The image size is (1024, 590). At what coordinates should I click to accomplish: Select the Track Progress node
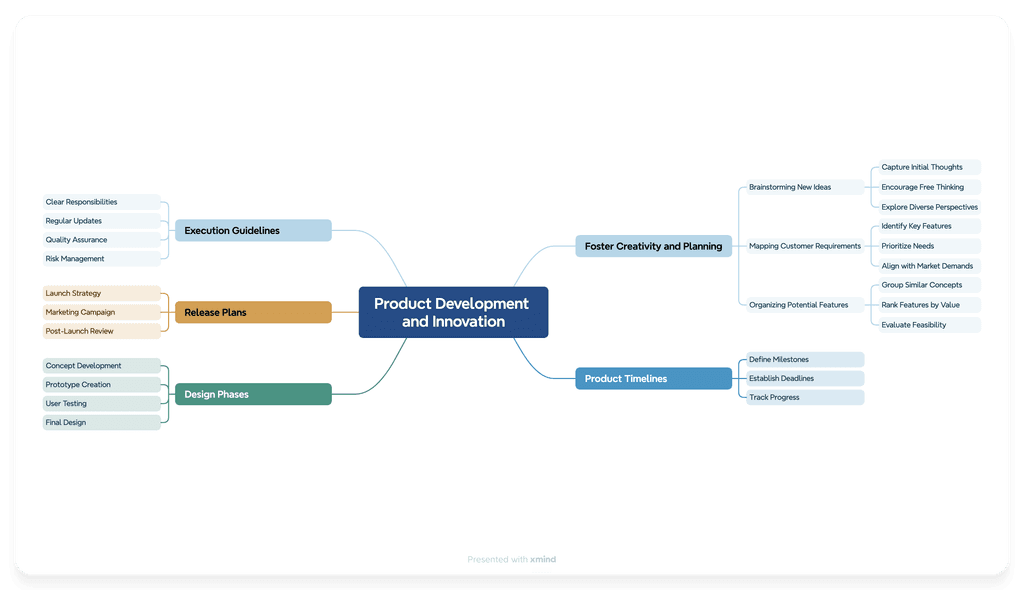[x=774, y=397]
